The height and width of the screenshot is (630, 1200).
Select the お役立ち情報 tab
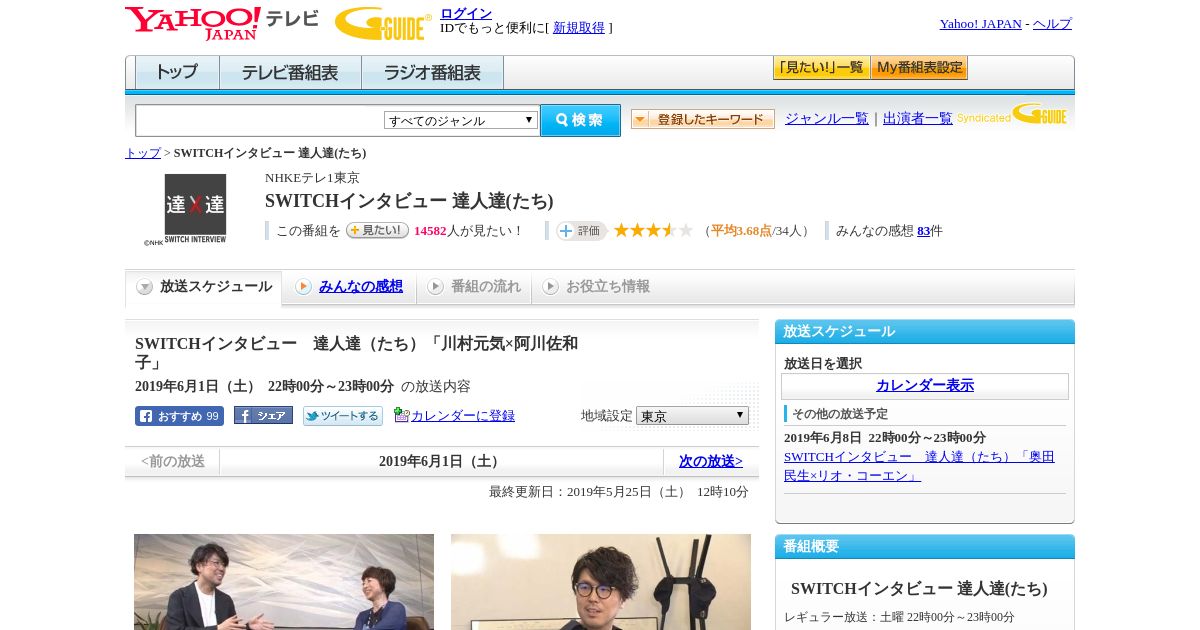596,287
